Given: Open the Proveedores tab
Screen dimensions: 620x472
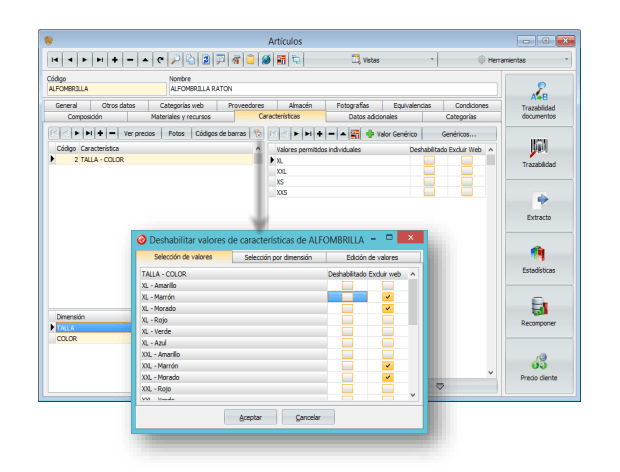Looking at the screenshot, I should pos(245,105).
